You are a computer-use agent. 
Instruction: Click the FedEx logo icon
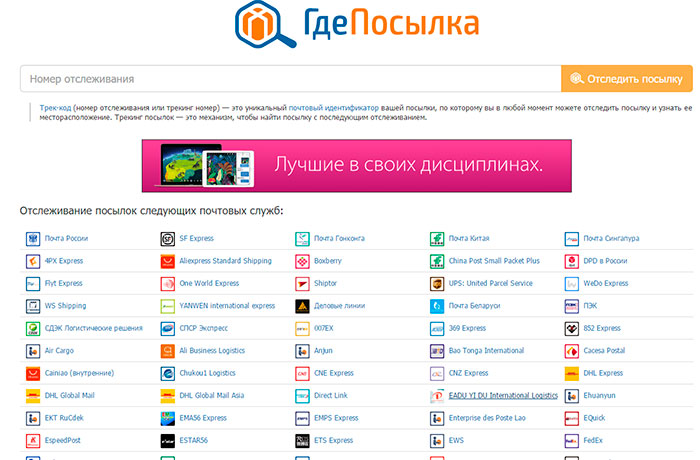point(571,440)
